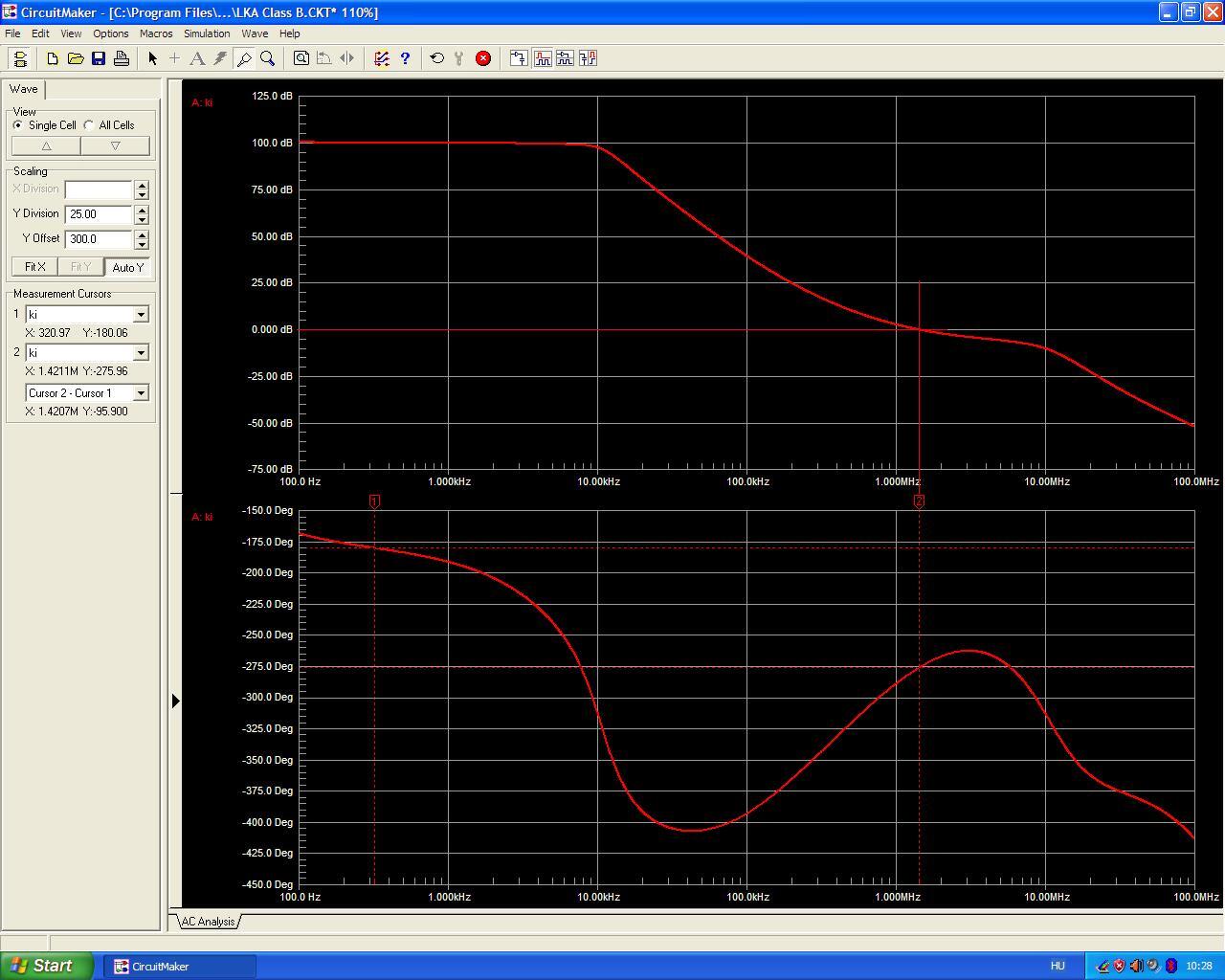This screenshot has height=980, width=1225.
Task: Select the Wire tool crosshair
Action: coord(174,58)
